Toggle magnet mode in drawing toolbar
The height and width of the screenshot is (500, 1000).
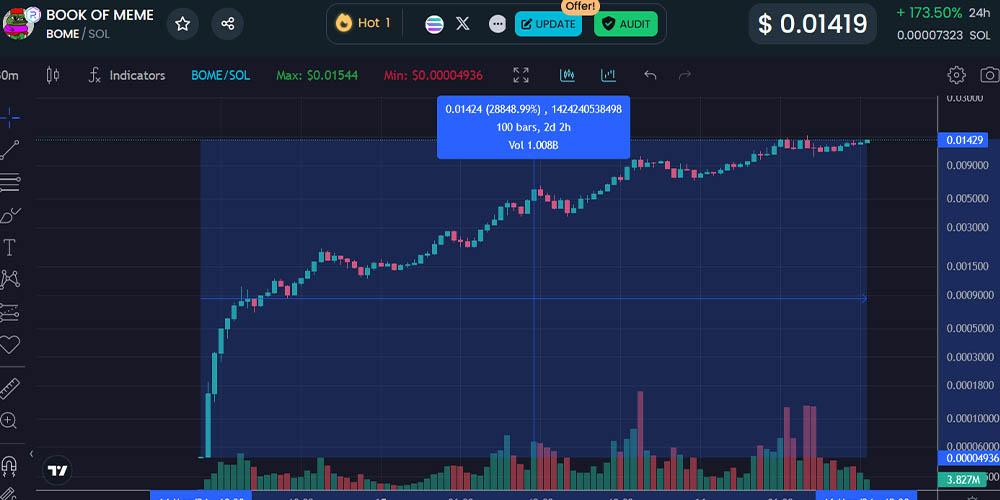point(9,466)
